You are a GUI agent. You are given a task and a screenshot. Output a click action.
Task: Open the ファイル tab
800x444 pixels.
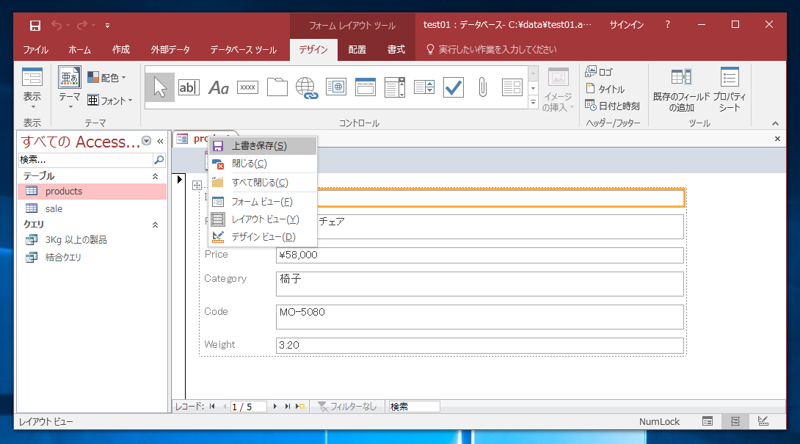click(35, 50)
